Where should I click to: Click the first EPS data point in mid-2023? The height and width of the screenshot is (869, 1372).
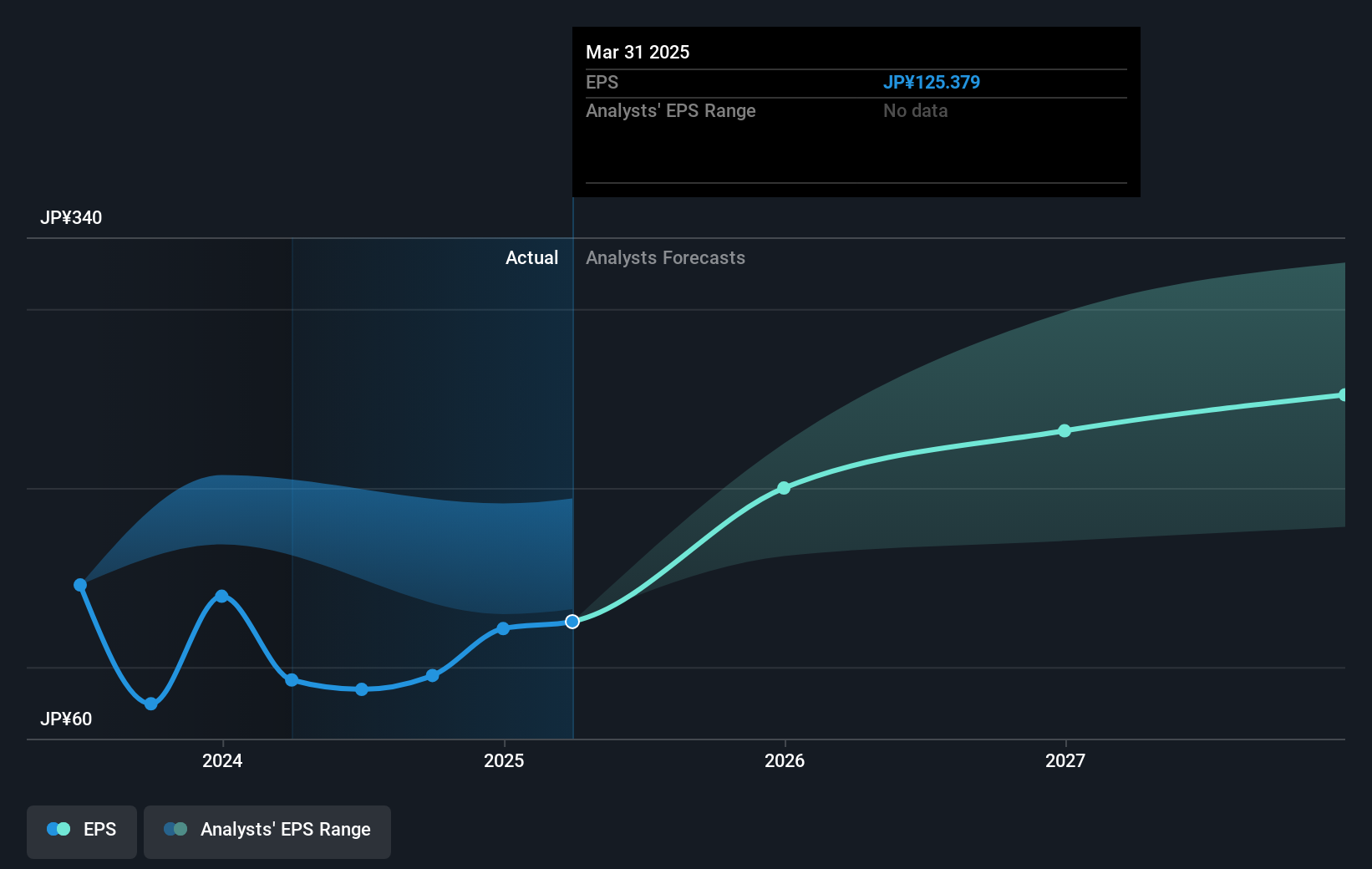(x=80, y=585)
